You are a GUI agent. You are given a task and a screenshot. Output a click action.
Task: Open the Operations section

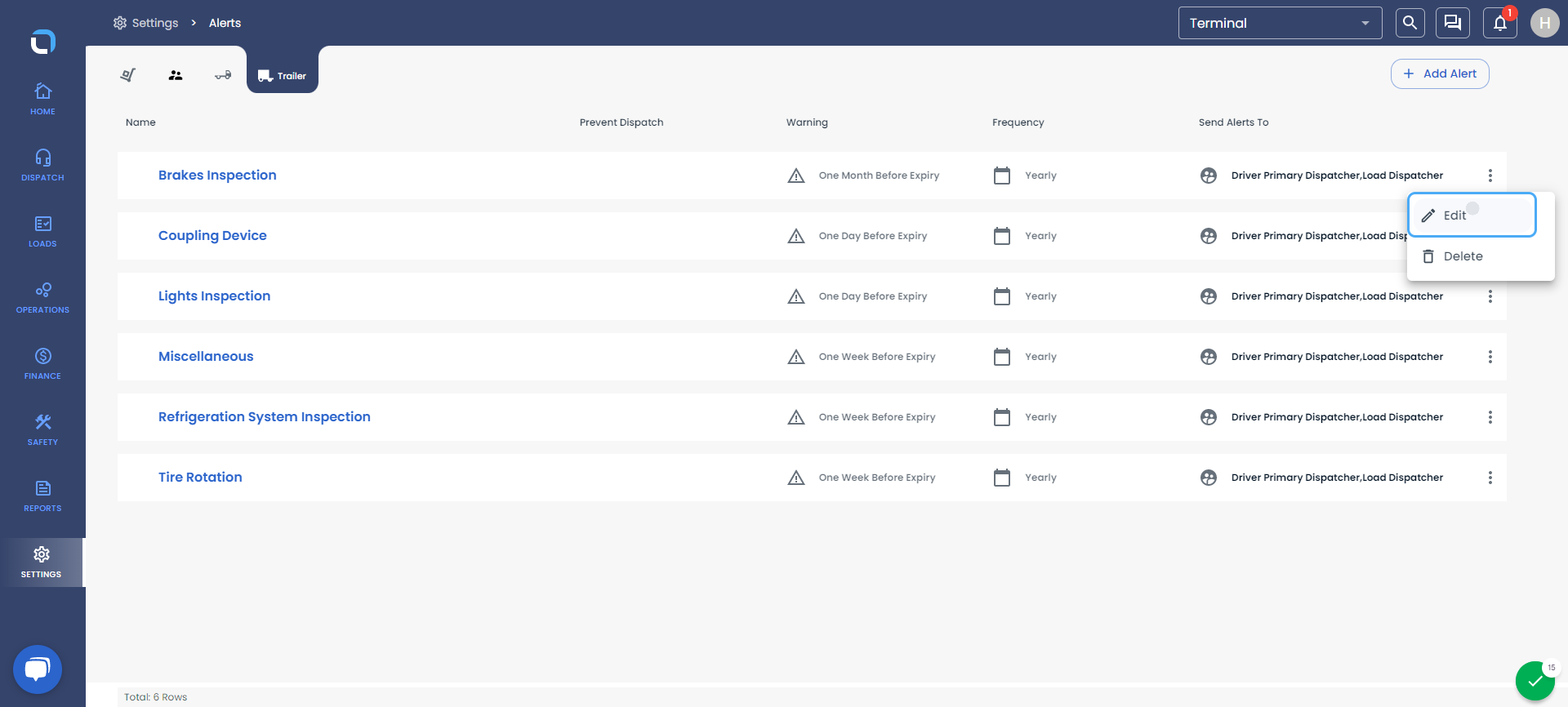[42, 297]
